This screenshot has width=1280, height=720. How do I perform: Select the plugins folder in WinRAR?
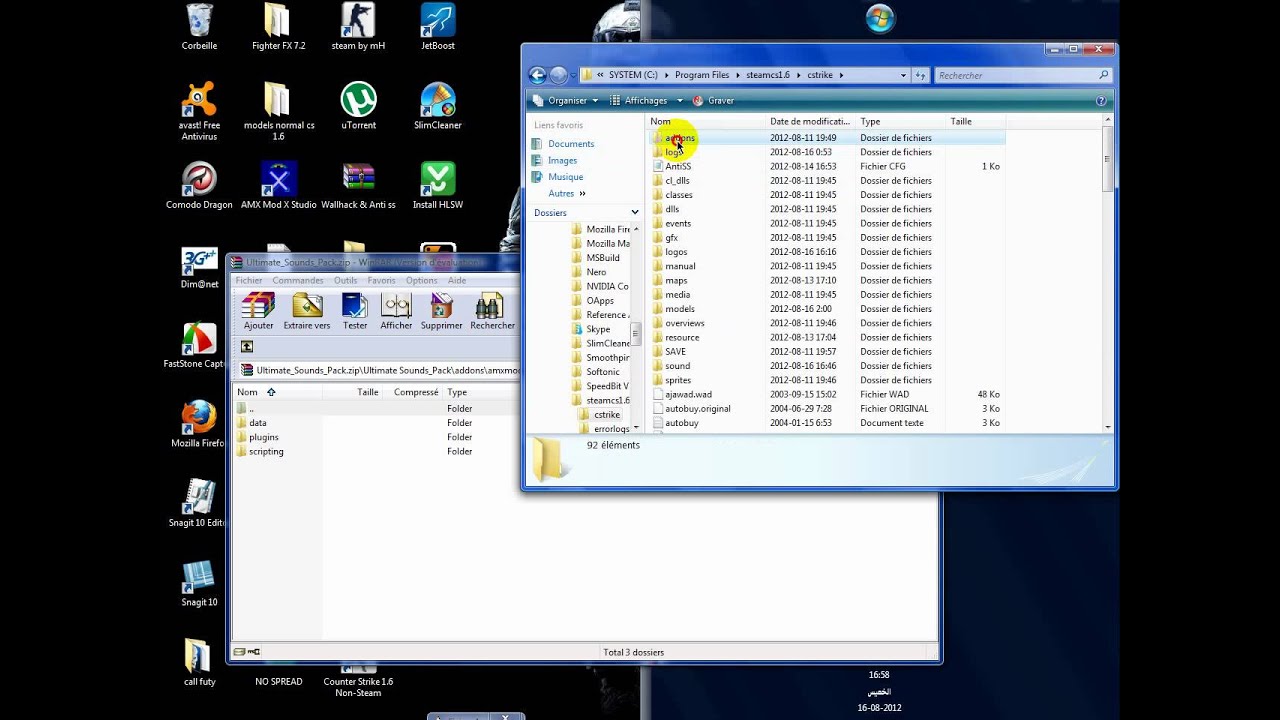264,437
